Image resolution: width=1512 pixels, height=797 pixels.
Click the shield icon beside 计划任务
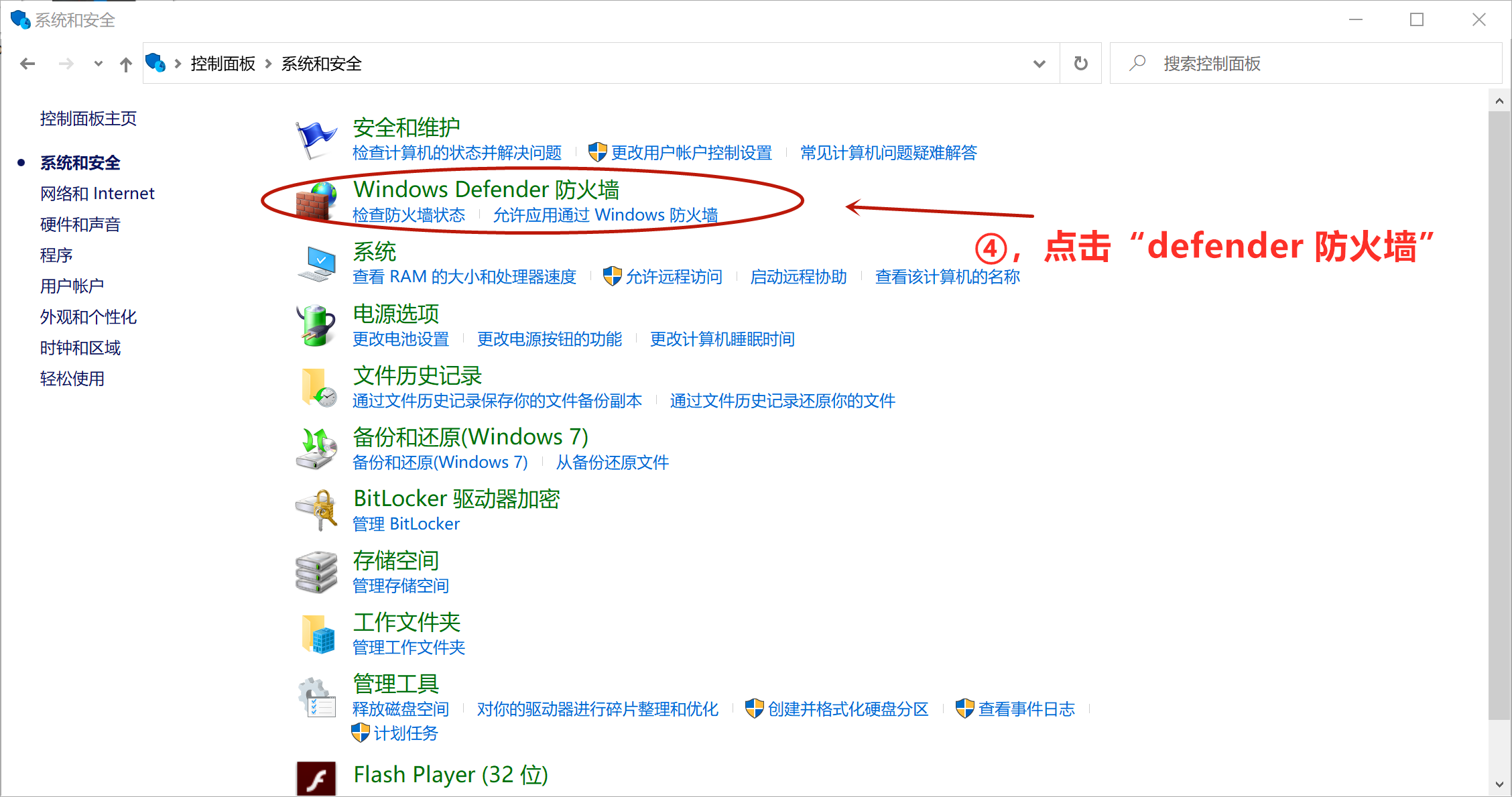[x=360, y=733]
